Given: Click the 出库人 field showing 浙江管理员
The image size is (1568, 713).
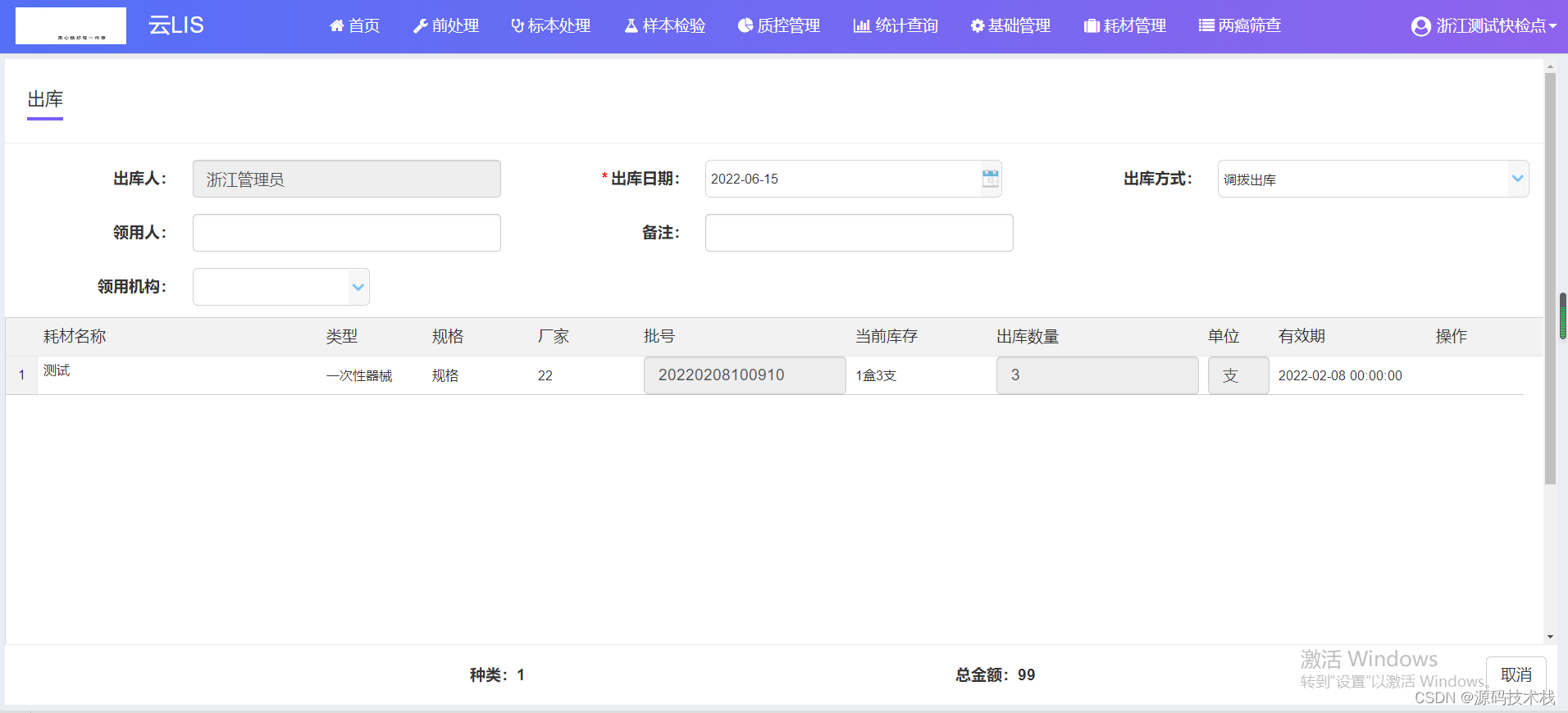Looking at the screenshot, I should click(x=346, y=179).
